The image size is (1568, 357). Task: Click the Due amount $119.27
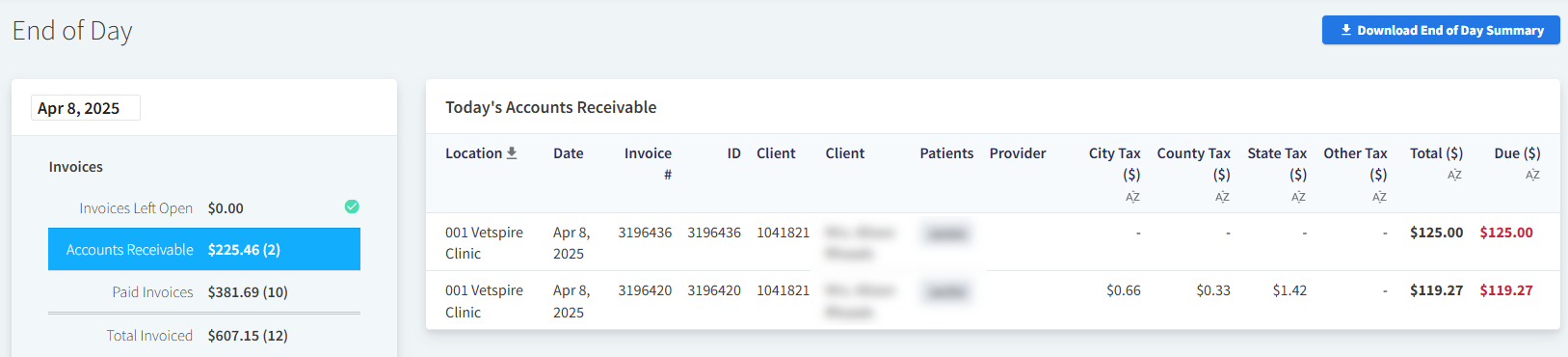point(1506,290)
